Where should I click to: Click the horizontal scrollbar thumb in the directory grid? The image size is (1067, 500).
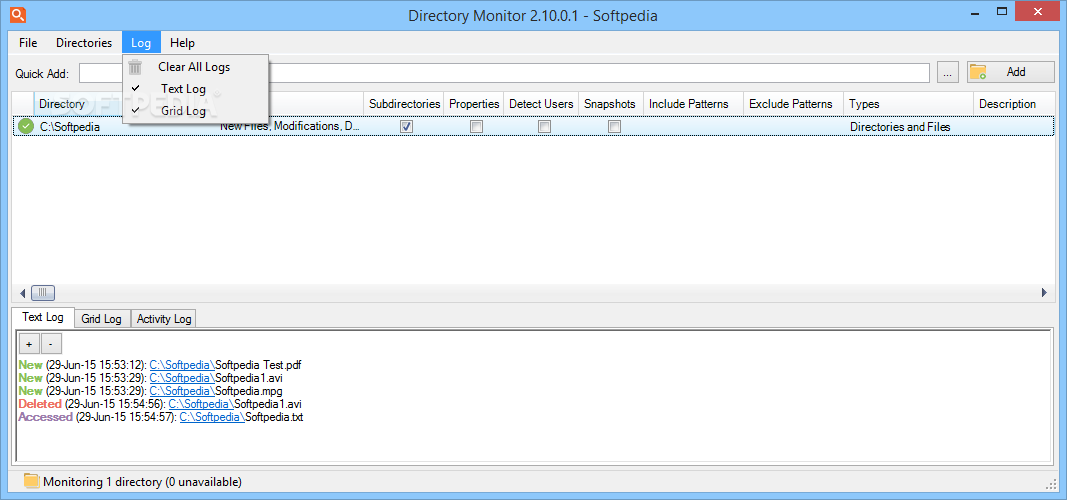43,293
